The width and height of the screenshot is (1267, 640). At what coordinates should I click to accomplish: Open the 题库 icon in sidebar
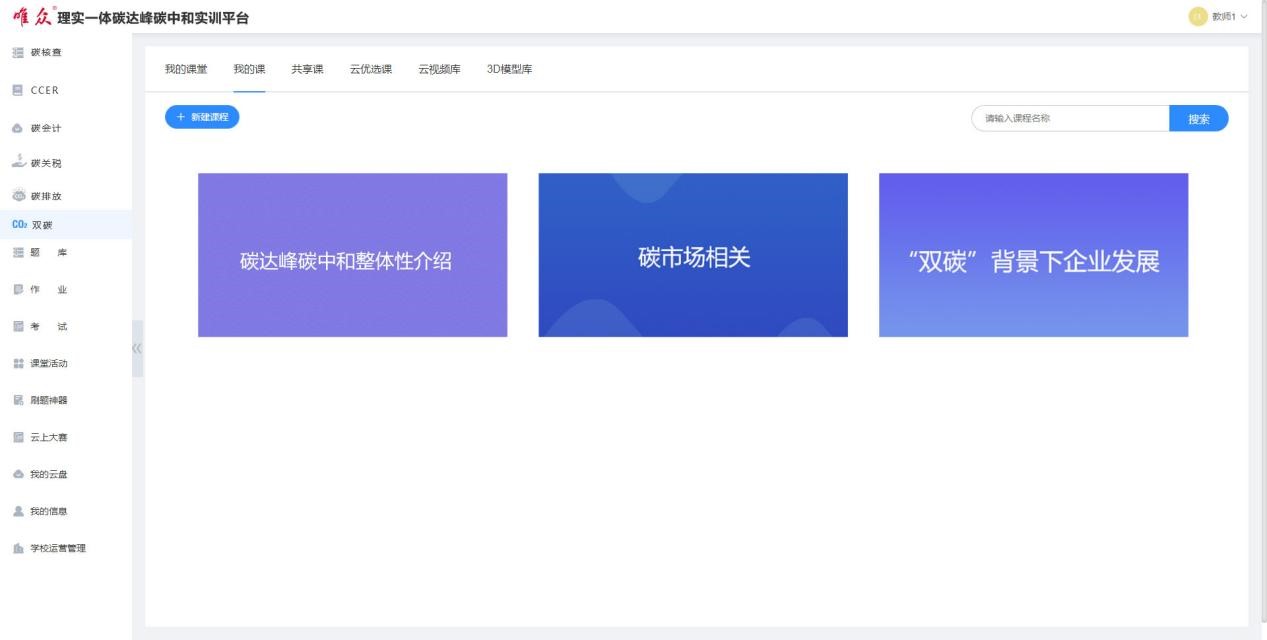pyautogui.click(x=18, y=253)
